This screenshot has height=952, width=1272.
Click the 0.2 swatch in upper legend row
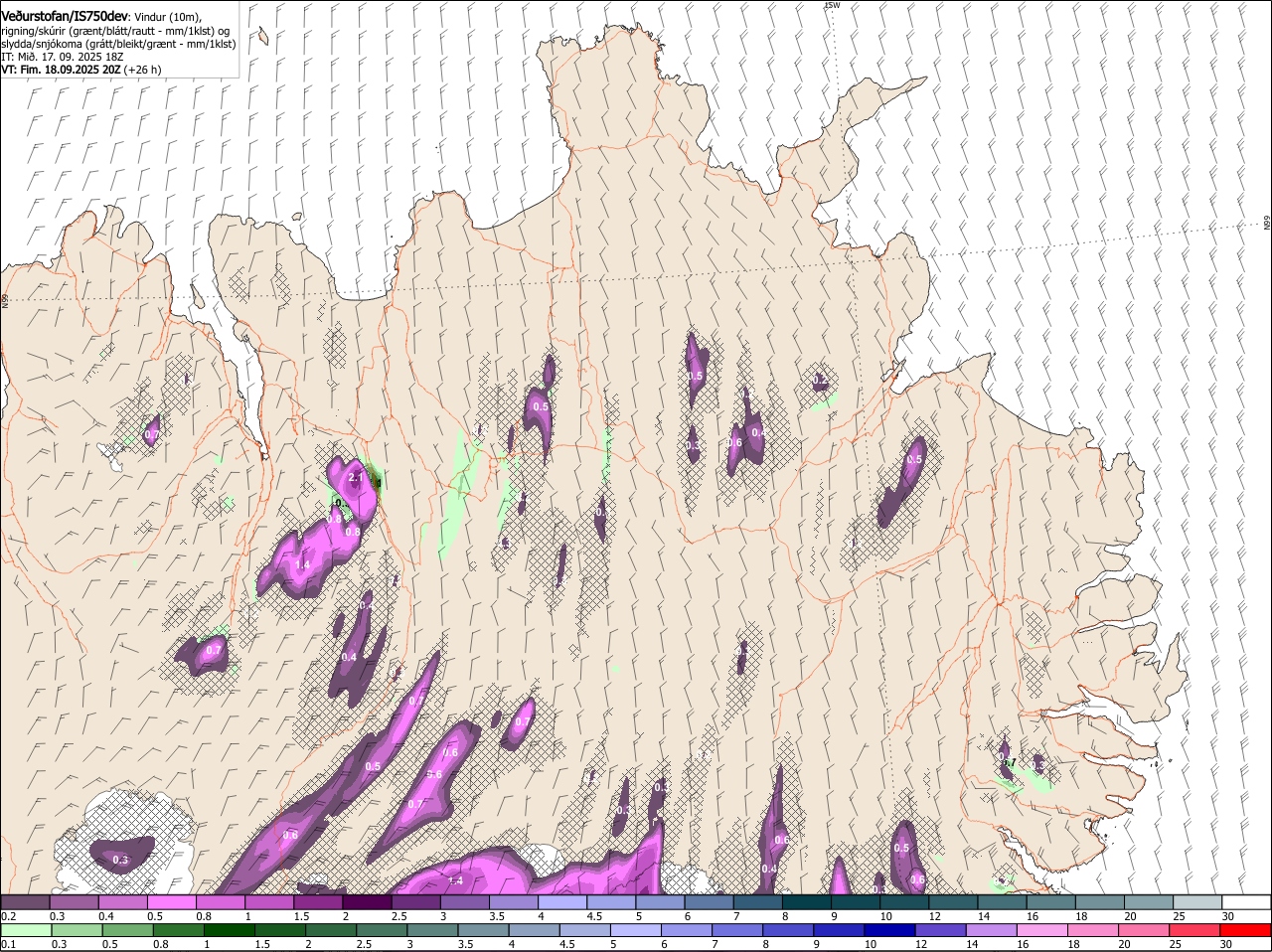(x=25, y=902)
